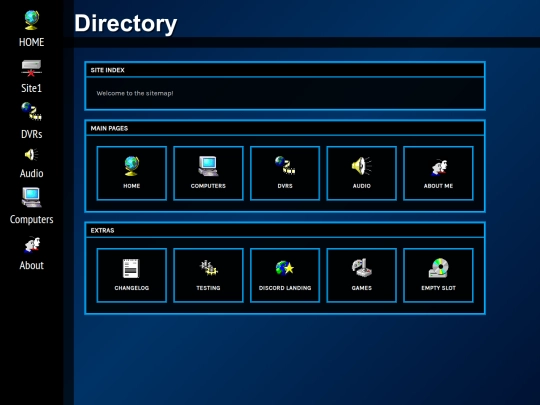Click the joystick icon in the GAMES card
Viewport: 540px width, 405px height.
(x=362, y=268)
